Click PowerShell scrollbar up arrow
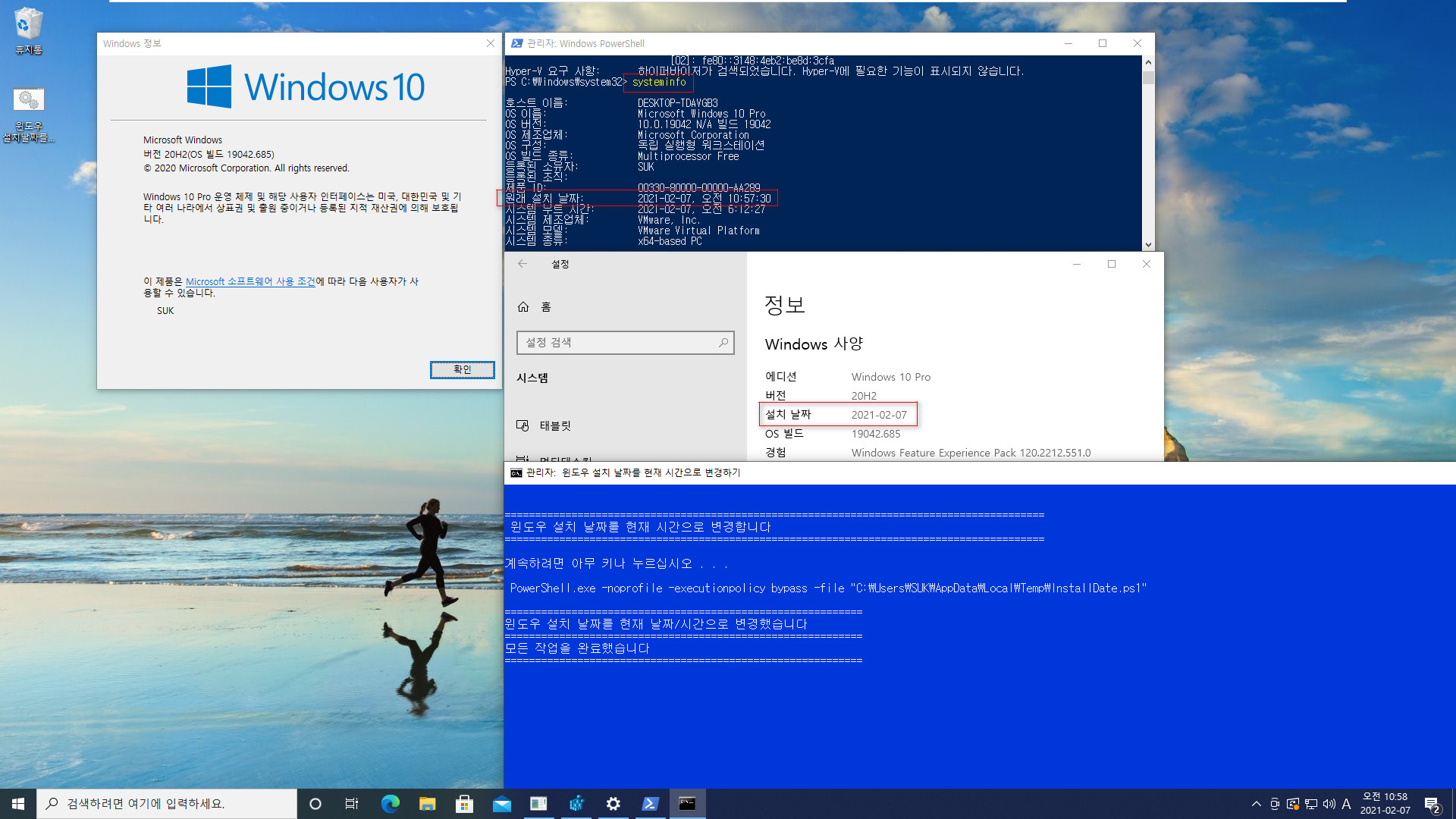1456x819 pixels. [1148, 62]
